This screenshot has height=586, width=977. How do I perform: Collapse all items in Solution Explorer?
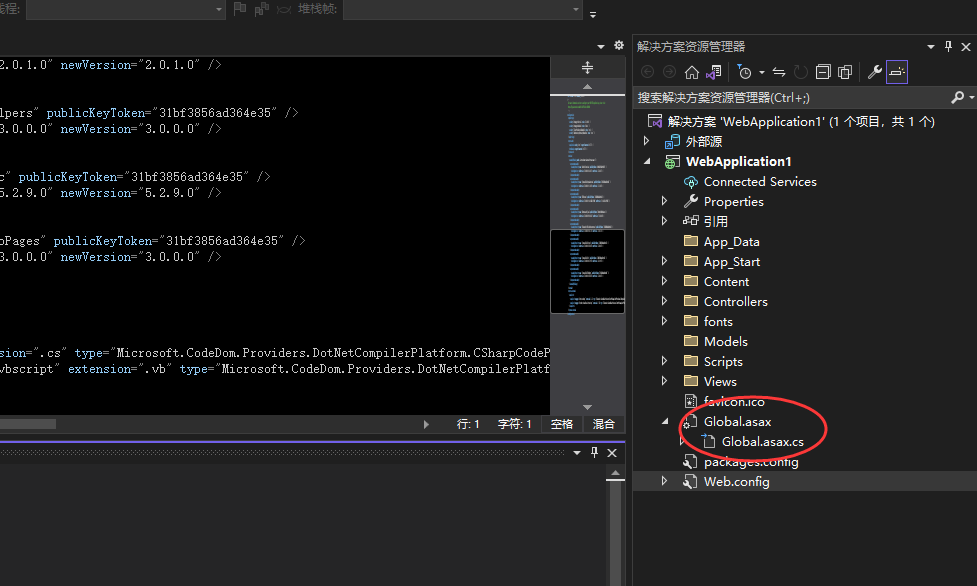(823, 72)
